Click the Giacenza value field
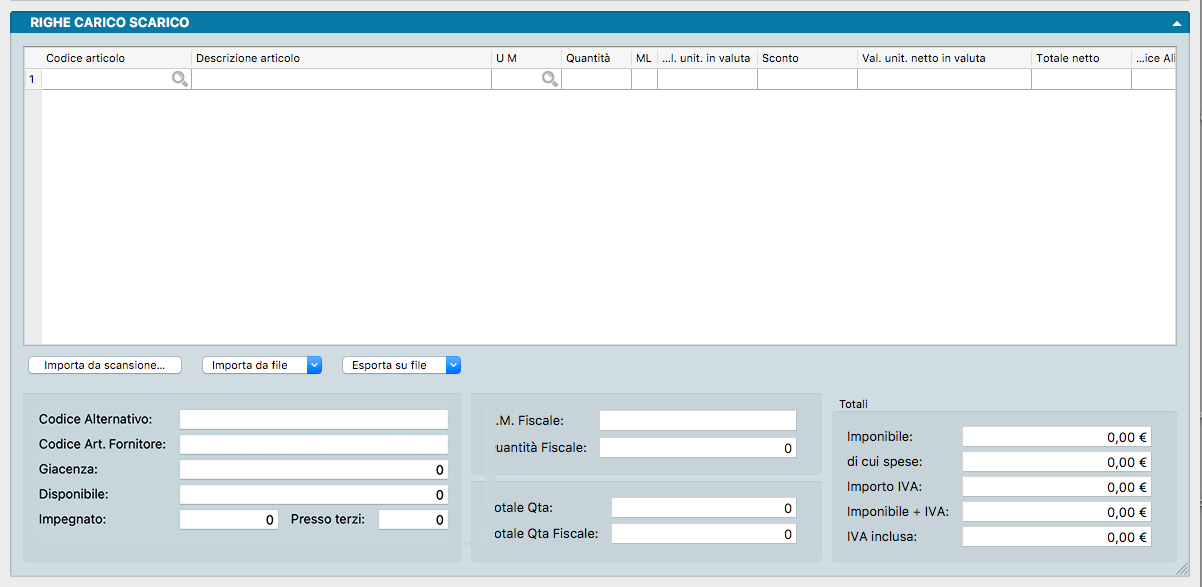The height and width of the screenshot is (587, 1202). point(313,469)
